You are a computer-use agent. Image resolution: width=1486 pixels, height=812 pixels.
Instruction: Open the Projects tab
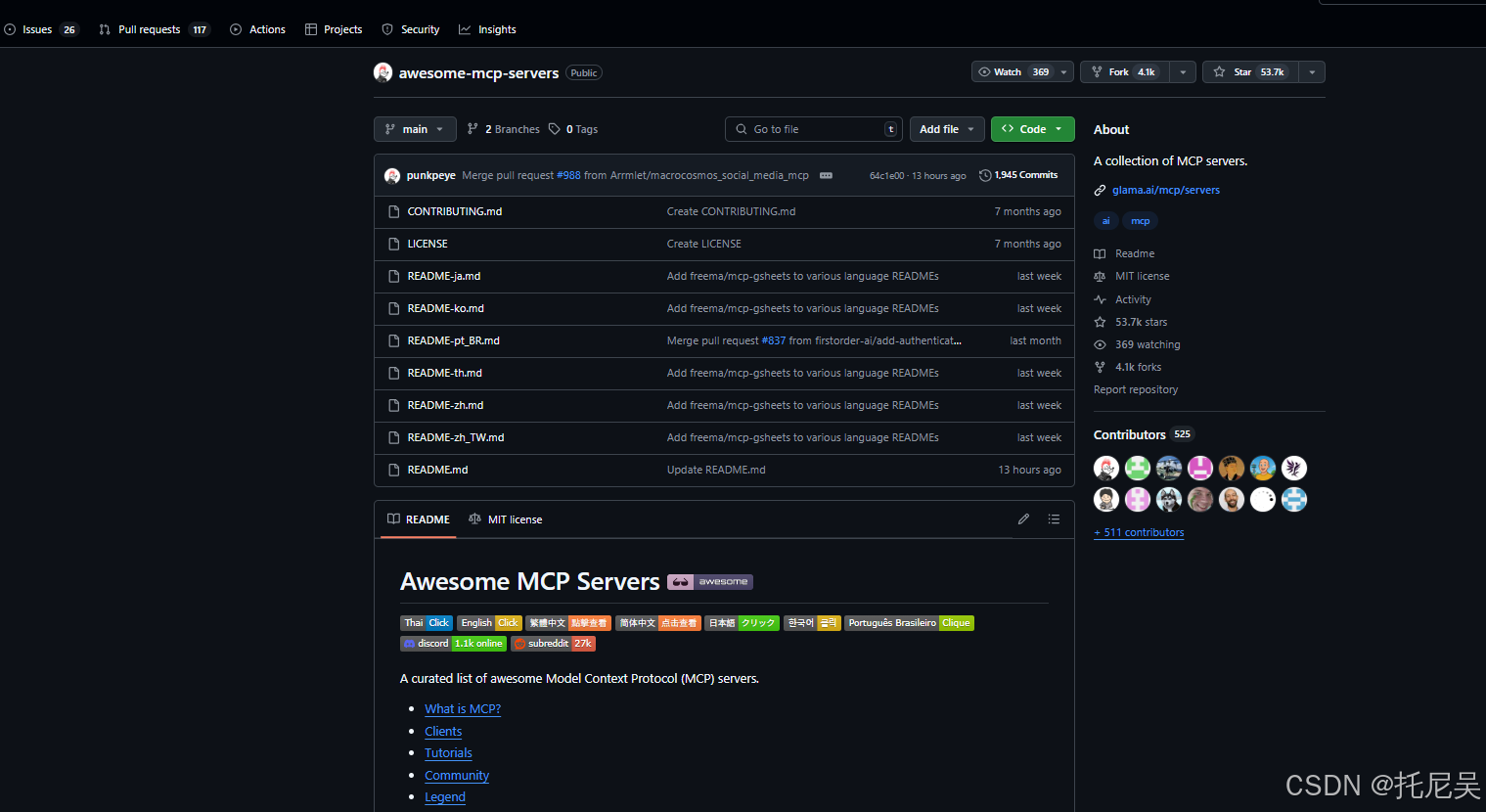(334, 29)
